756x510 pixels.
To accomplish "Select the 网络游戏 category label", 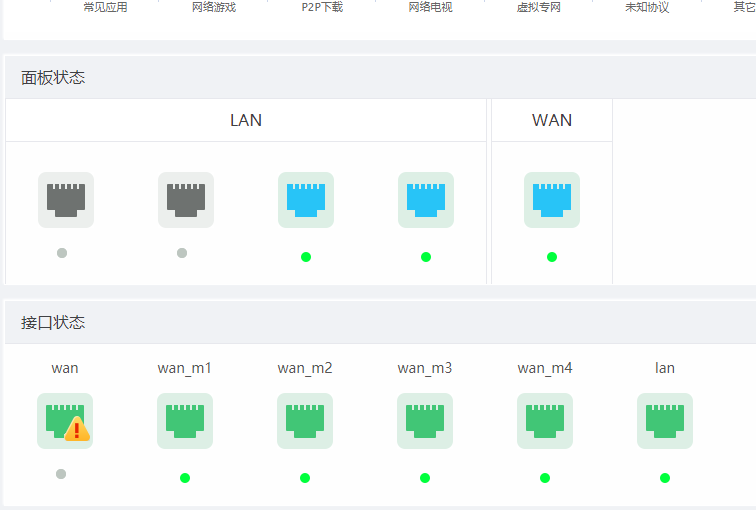I will point(215,8).
